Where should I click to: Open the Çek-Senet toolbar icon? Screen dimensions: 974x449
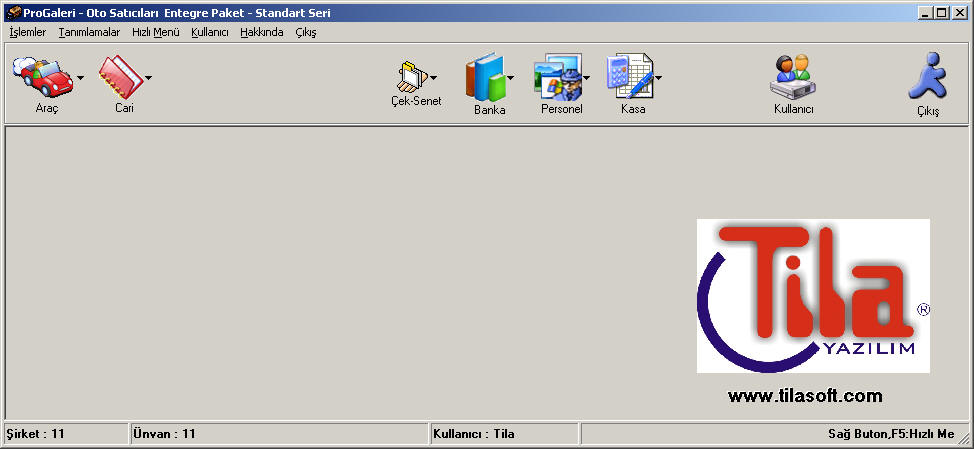(x=410, y=76)
